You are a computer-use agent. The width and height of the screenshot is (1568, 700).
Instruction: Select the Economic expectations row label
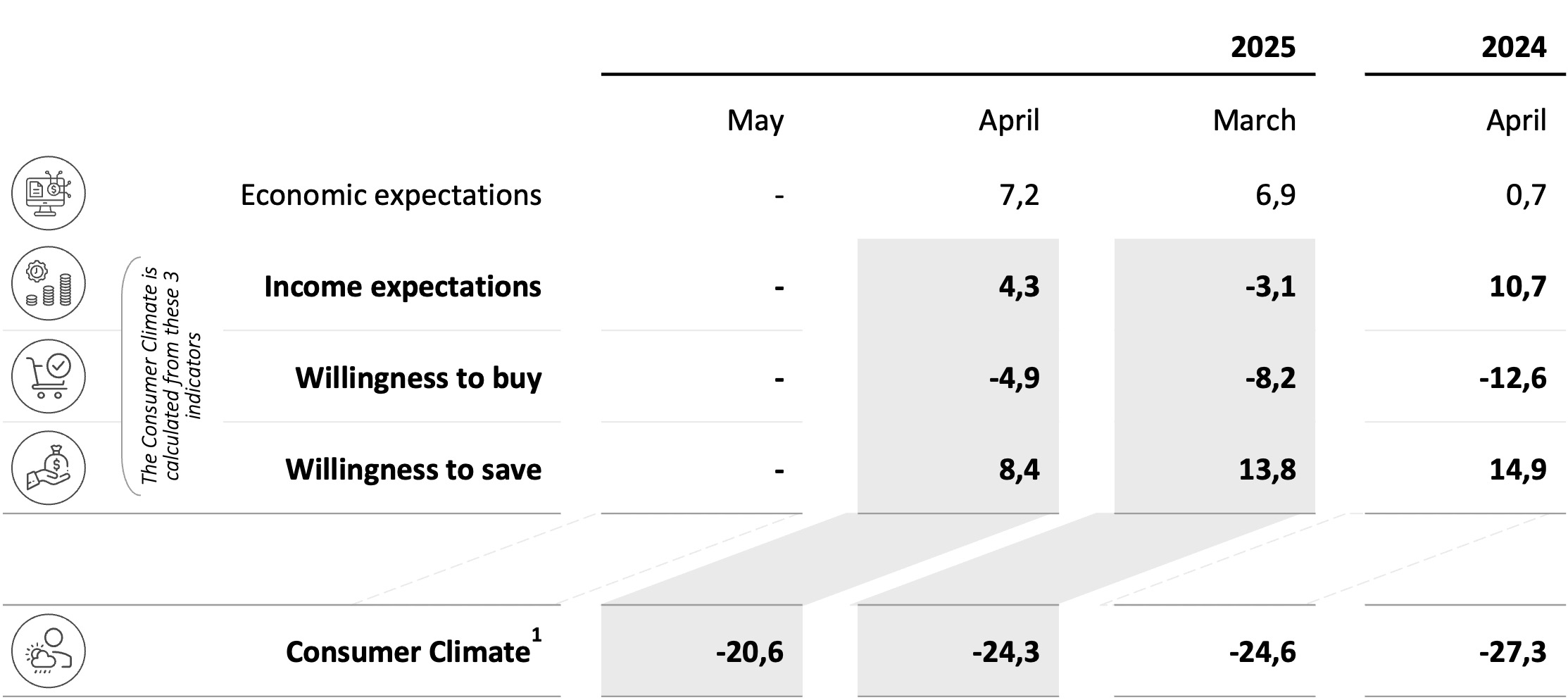(x=391, y=195)
